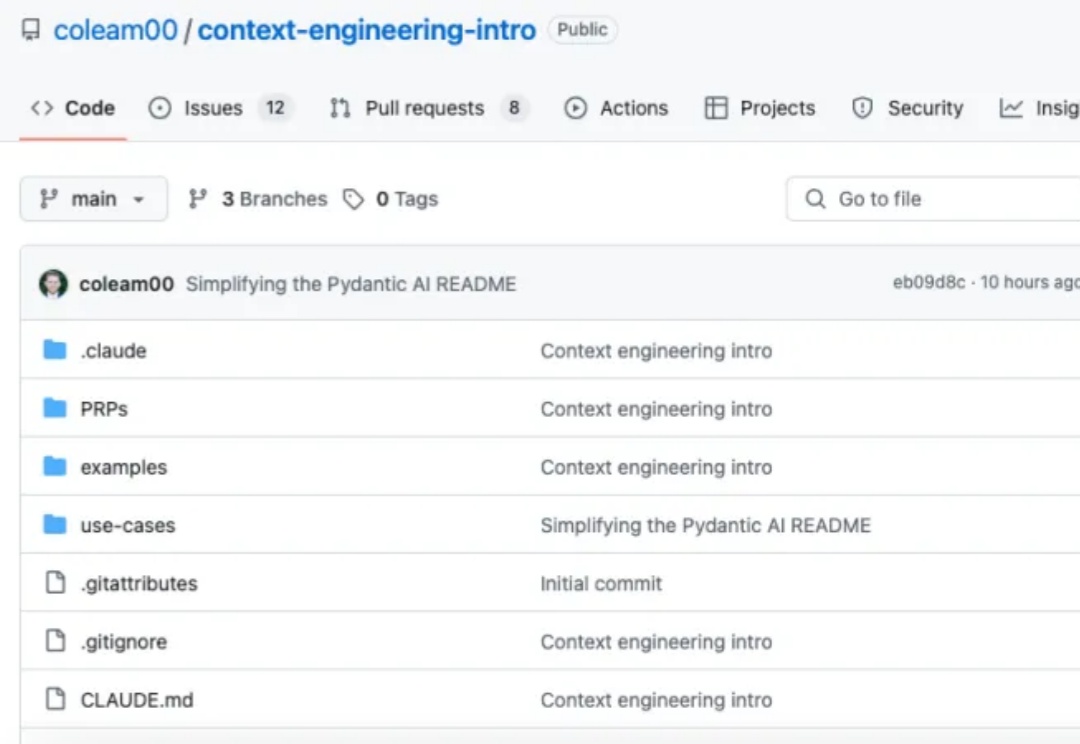This screenshot has width=1080, height=744.
Task: Open the .gitattributes file
Action: coord(138,583)
